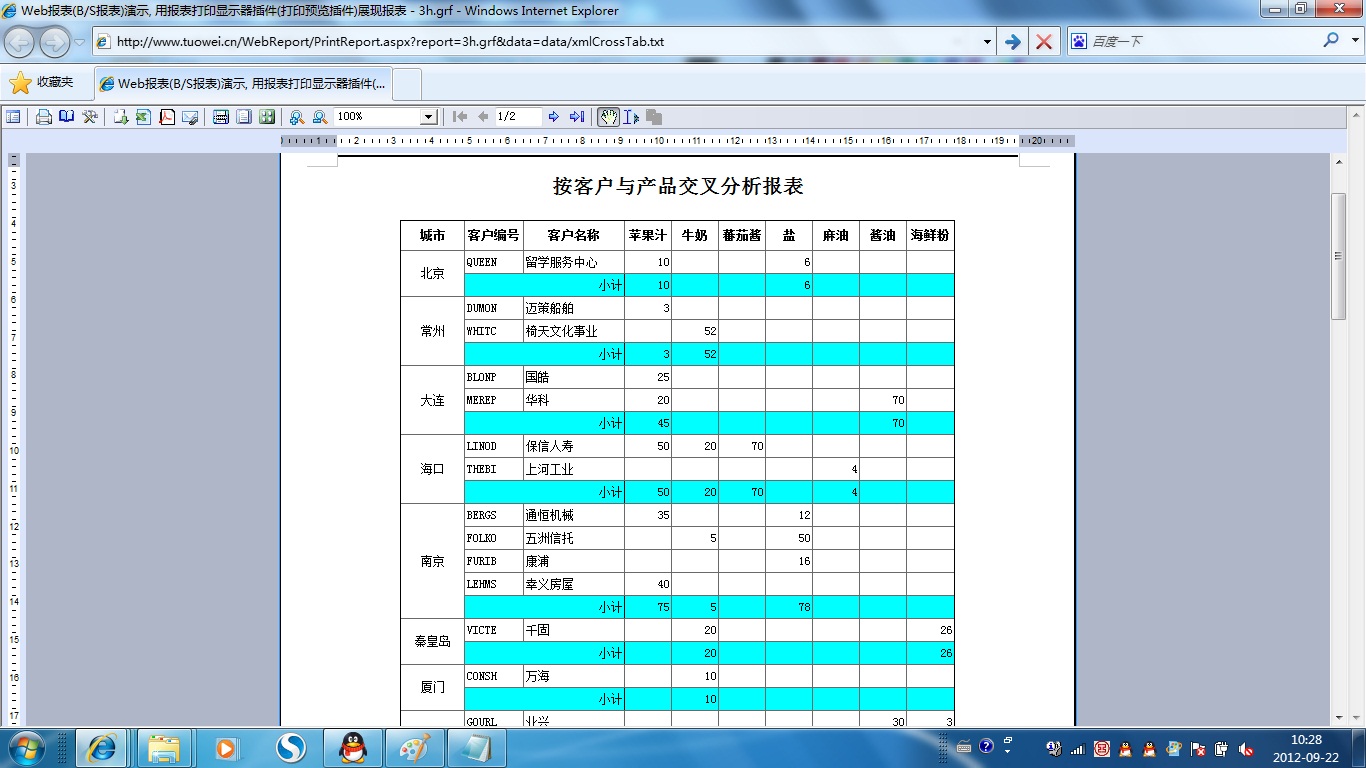Toggle the table of contents panel icon
Image resolution: width=1366 pixels, height=768 pixels.
[13, 117]
